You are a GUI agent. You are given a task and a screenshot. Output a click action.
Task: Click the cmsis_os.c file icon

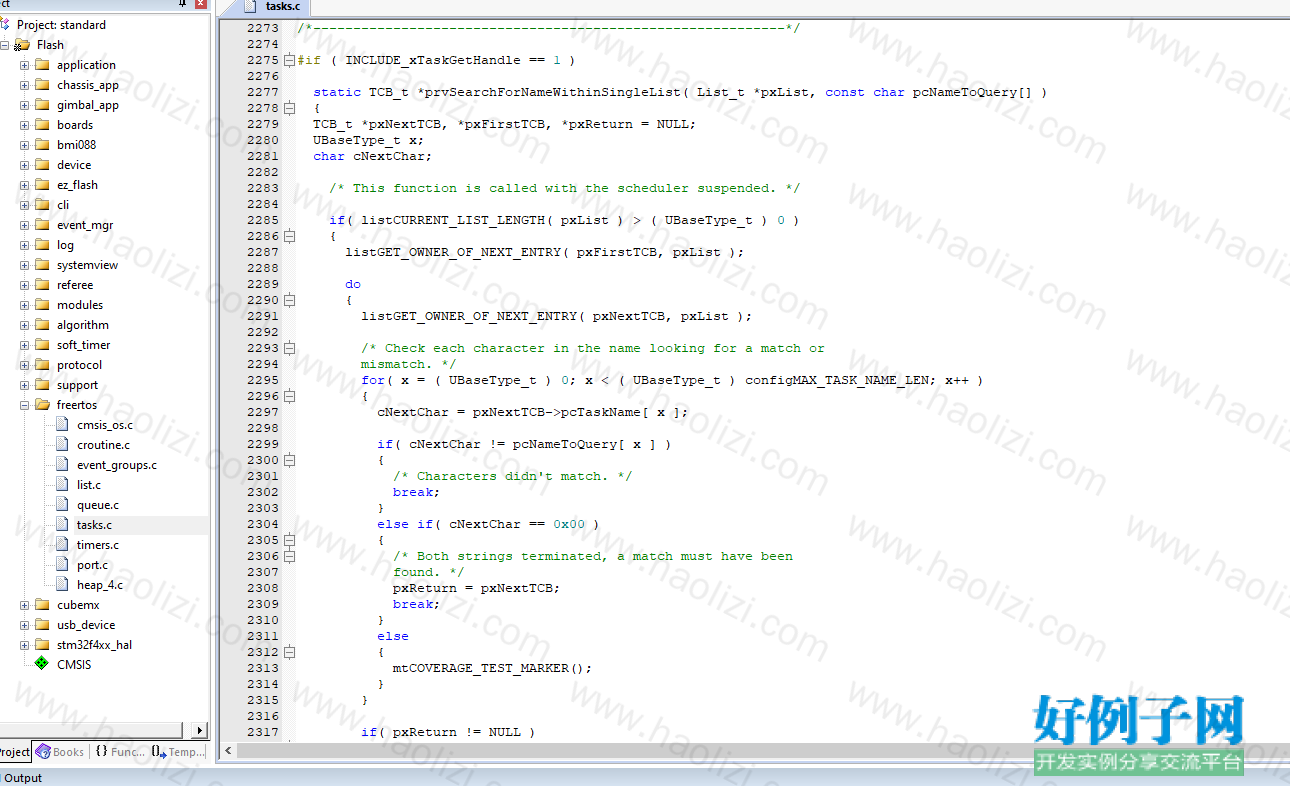pos(62,425)
